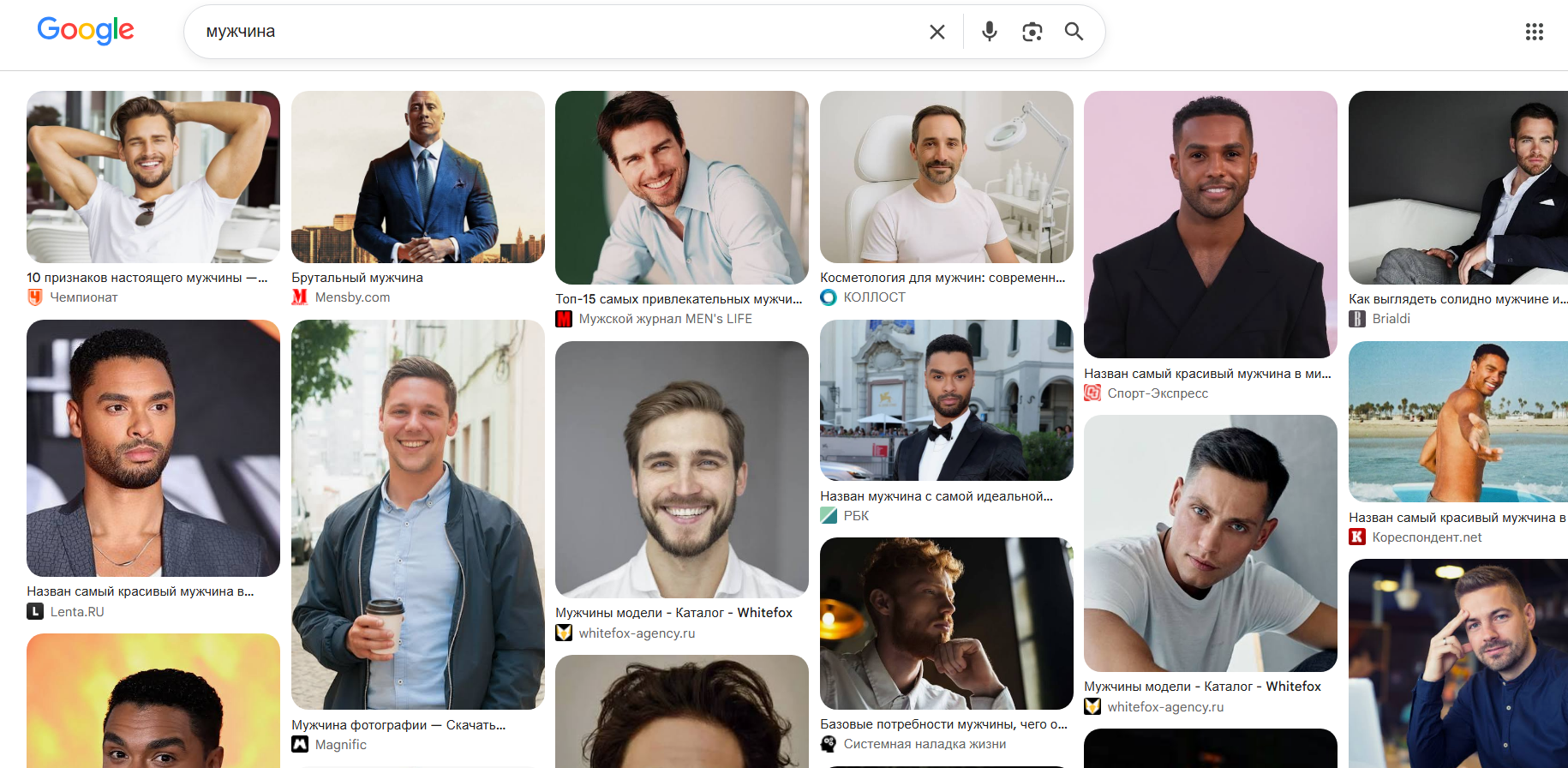Click the "Lenta.RU" source name

77,612
